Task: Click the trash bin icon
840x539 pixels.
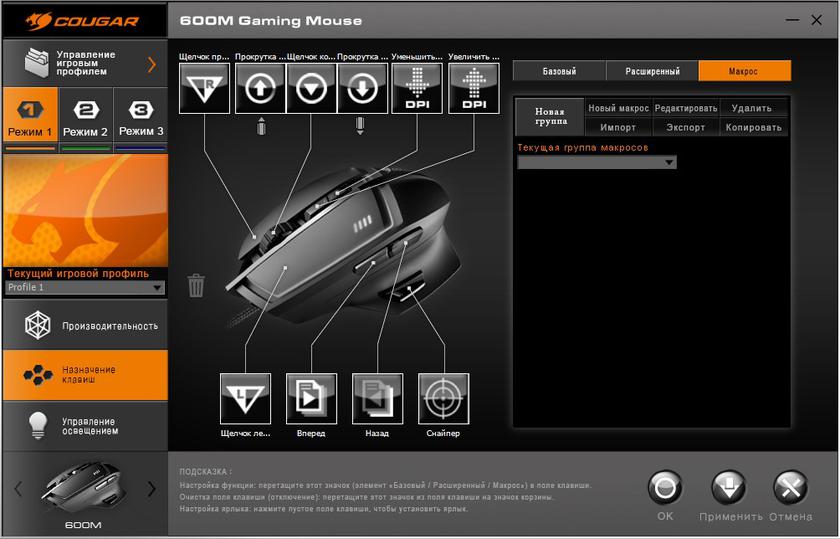Action: [x=196, y=286]
